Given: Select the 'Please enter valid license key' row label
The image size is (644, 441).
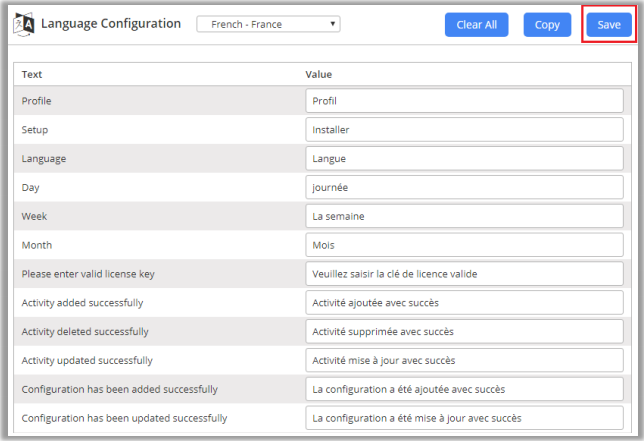Looking at the screenshot, I should pos(88,274).
